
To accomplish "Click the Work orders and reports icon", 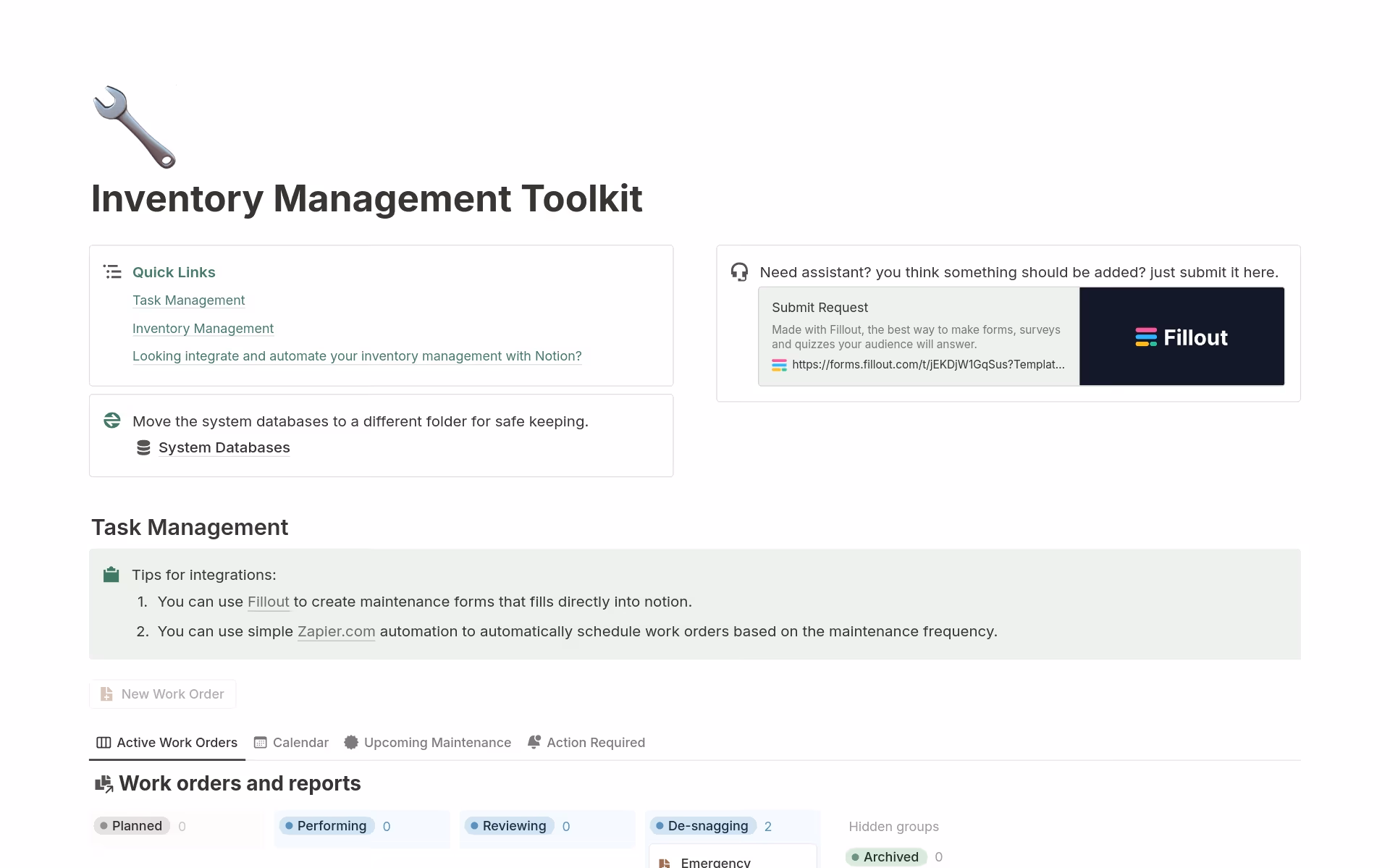I will coord(104,784).
